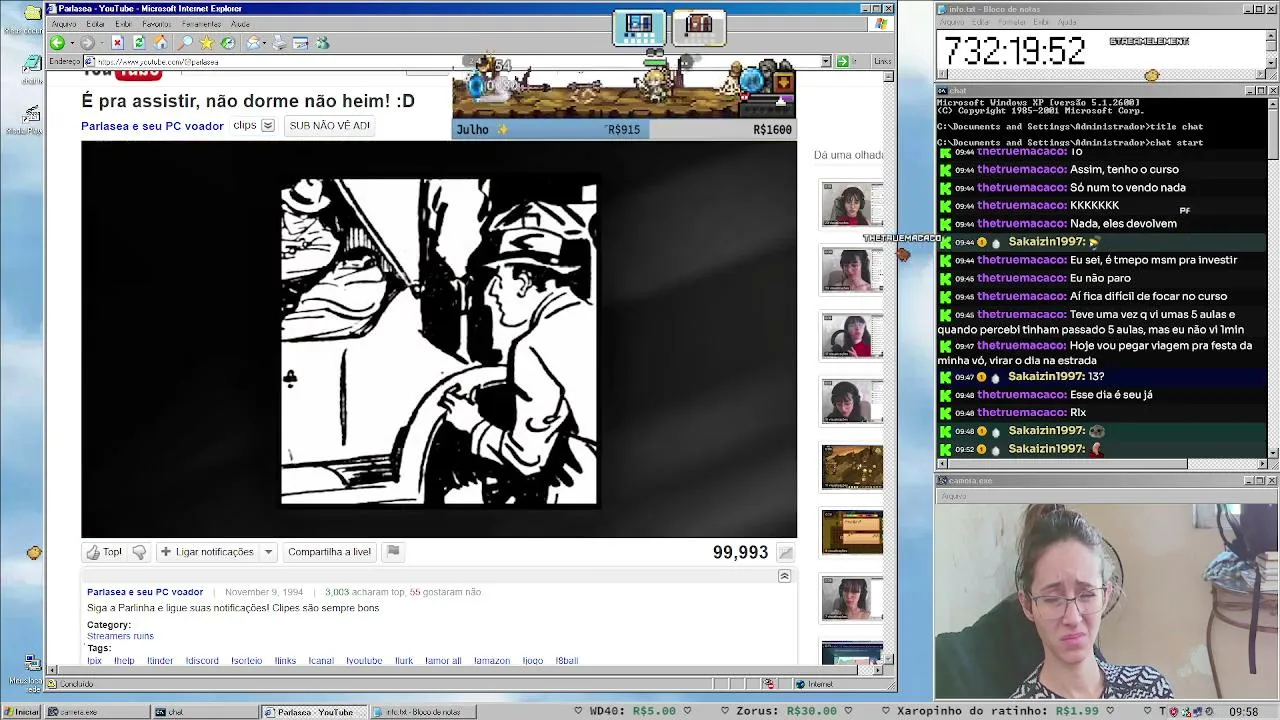The width and height of the screenshot is (1280, 720).
Task: Click in the IE address bar
Action: pos(455,61)
